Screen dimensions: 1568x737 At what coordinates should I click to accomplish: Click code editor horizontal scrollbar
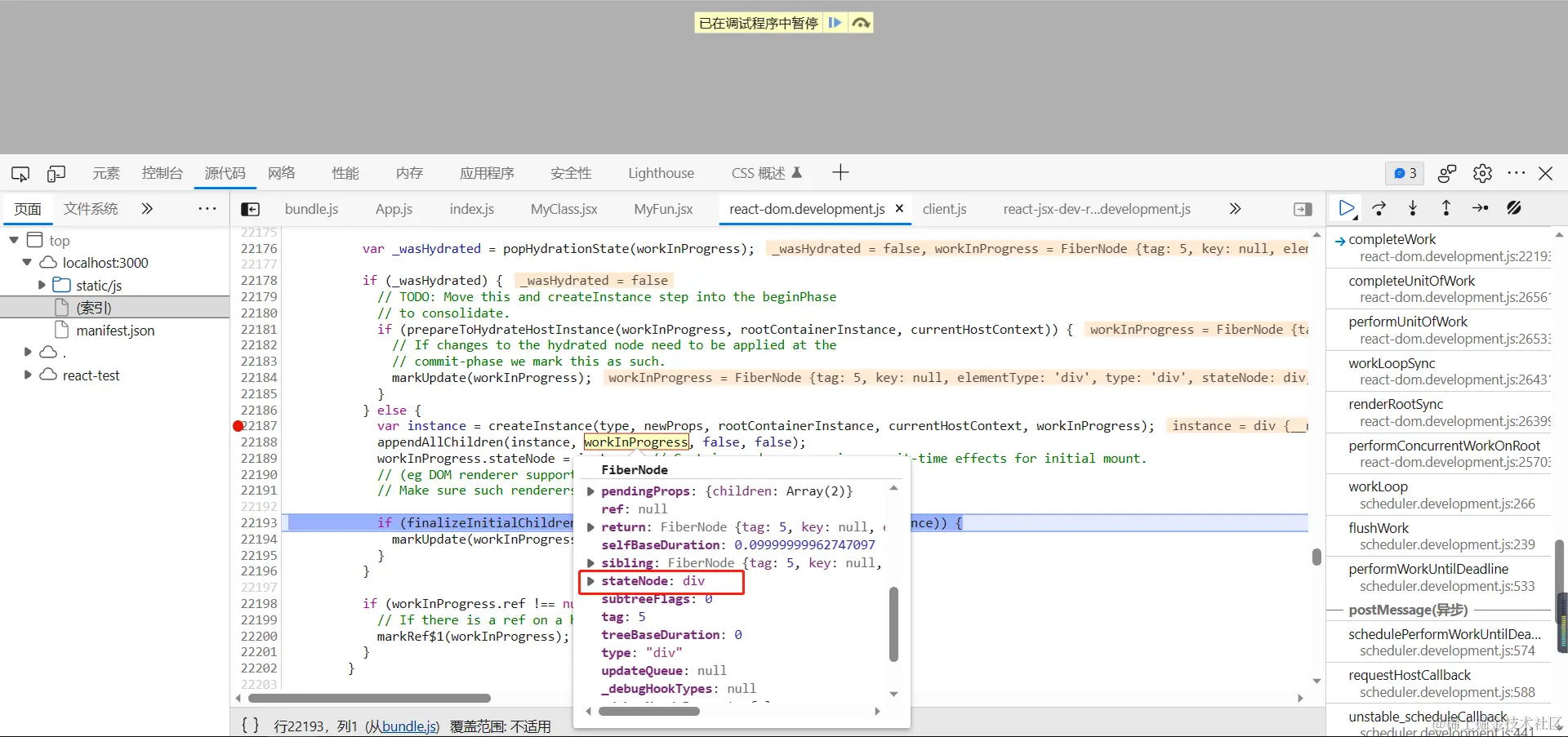tap(369, 698)
